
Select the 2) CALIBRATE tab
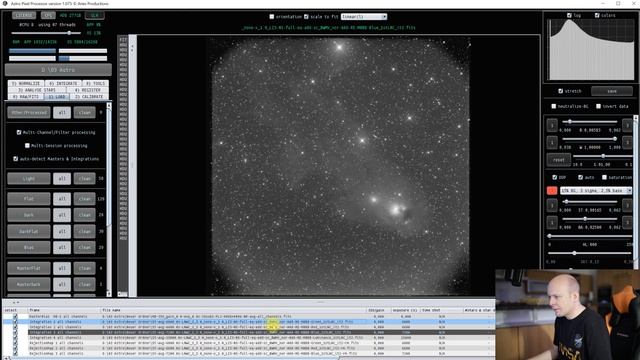coord(89,97)
